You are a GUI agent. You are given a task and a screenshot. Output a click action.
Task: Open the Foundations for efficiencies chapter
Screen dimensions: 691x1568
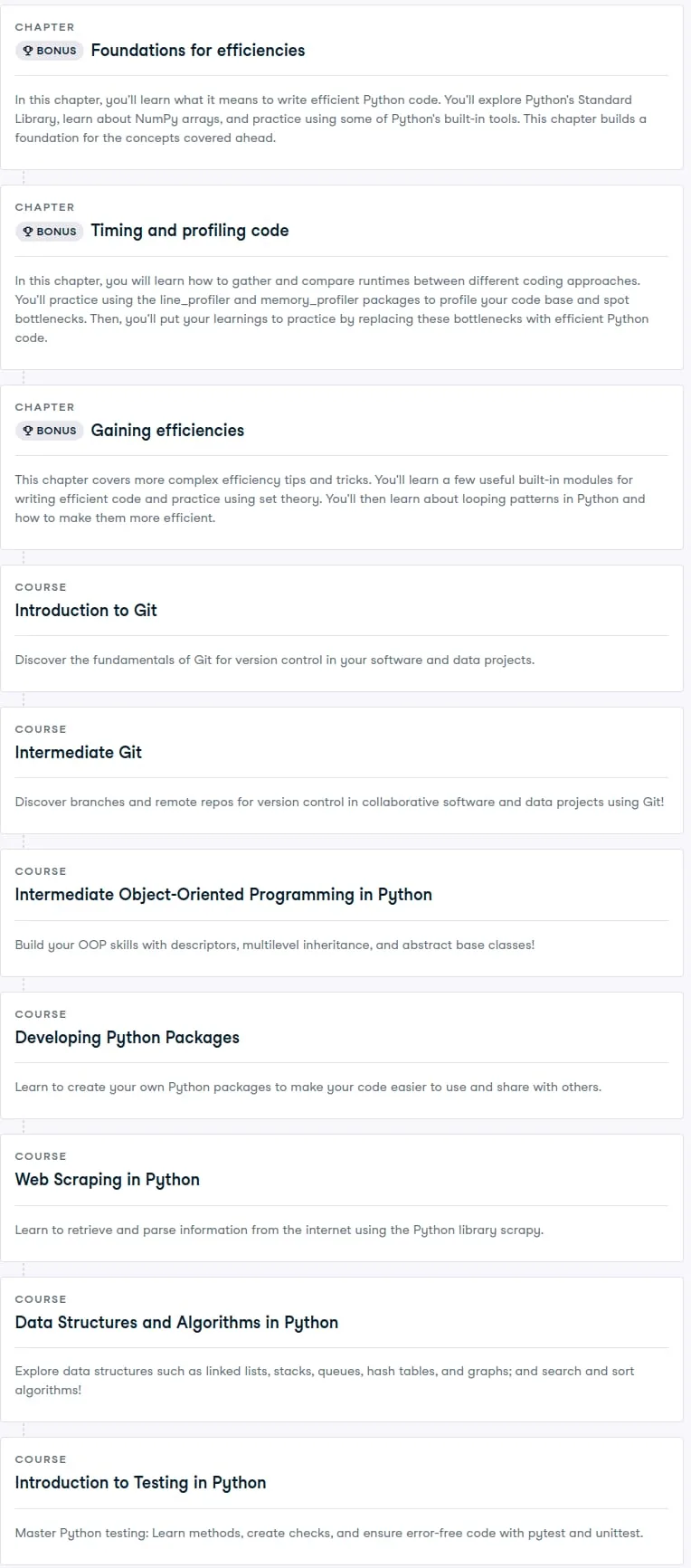[198, 51]
